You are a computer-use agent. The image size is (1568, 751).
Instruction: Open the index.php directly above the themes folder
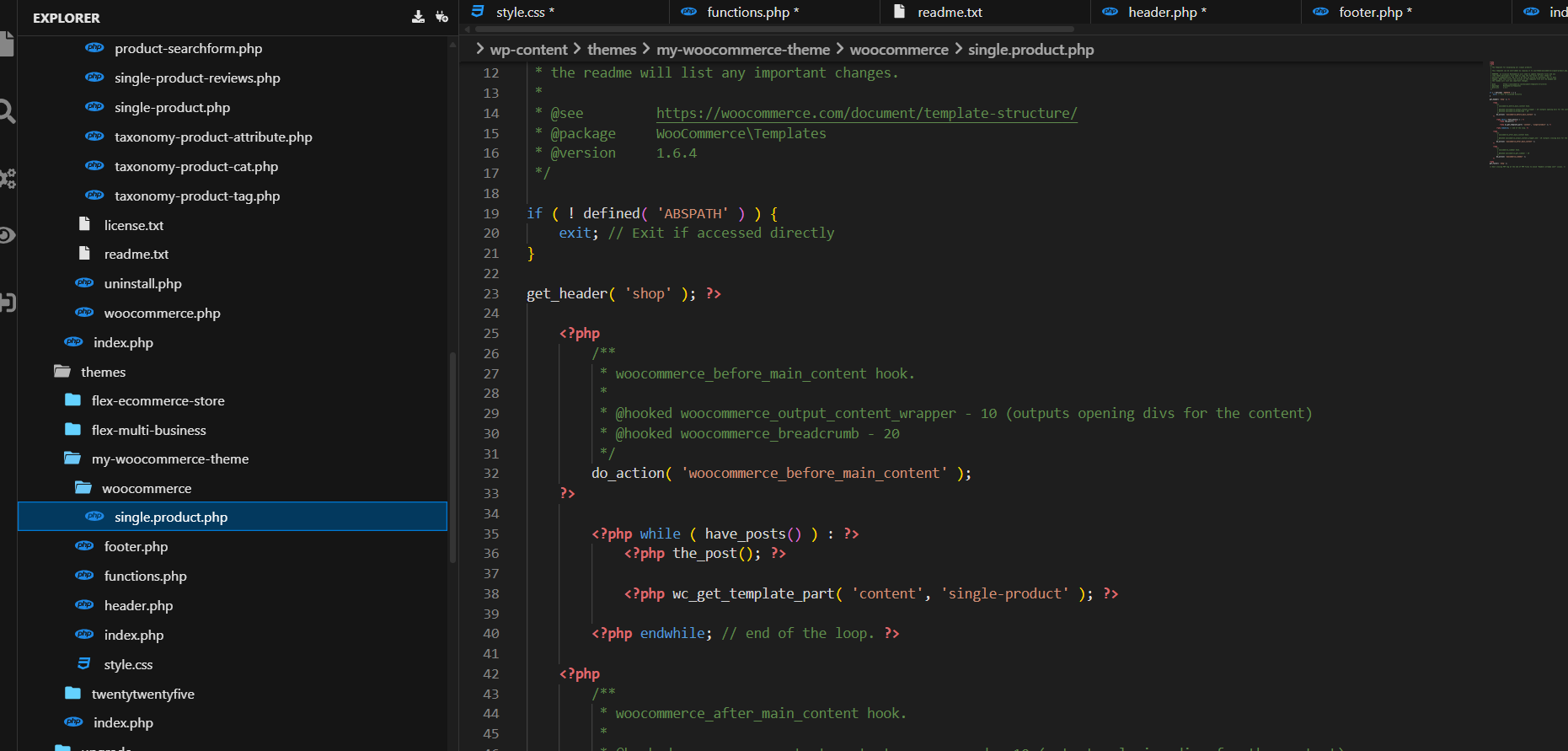(123, 342)
